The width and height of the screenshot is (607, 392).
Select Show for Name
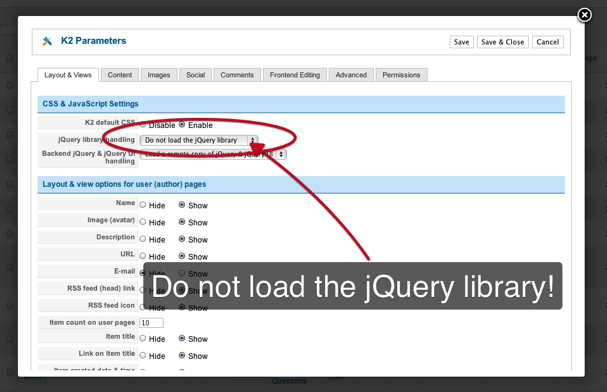(182, 205)
